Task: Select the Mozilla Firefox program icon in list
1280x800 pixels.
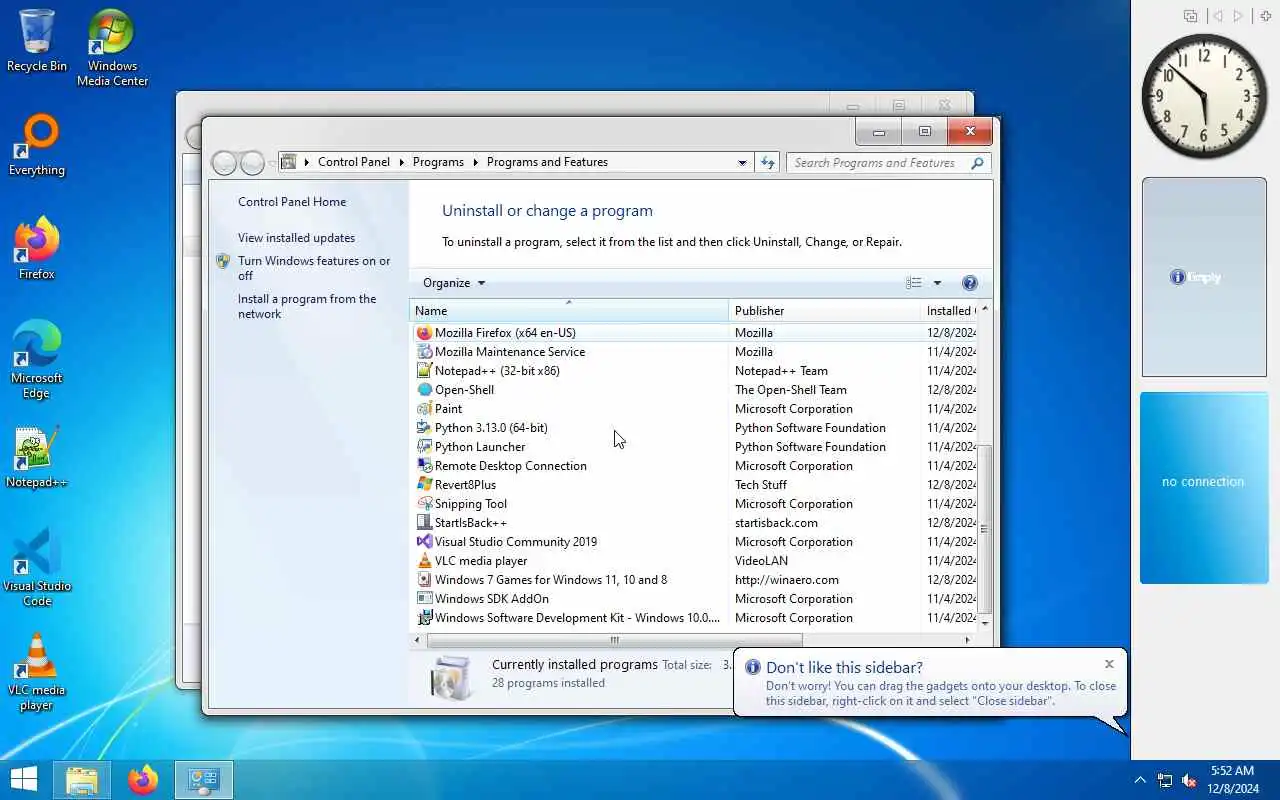Action: (424, 333)
